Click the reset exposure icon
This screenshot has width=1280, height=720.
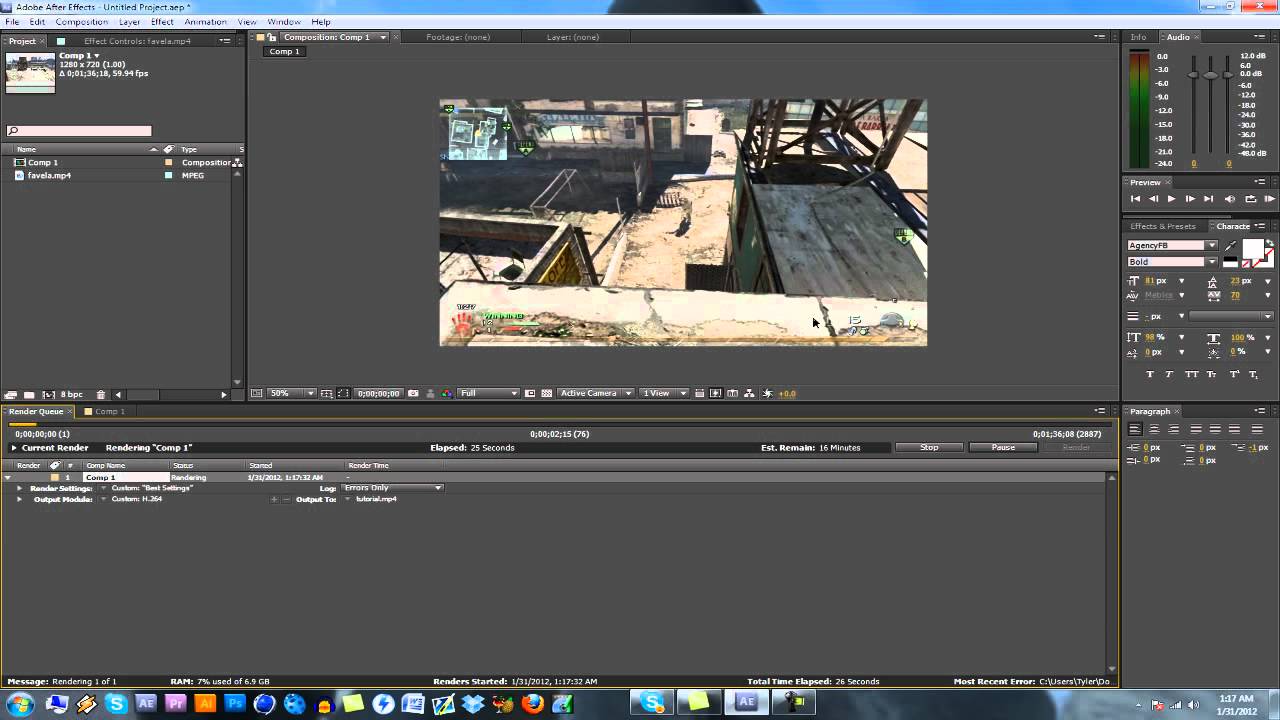(768, 393)
